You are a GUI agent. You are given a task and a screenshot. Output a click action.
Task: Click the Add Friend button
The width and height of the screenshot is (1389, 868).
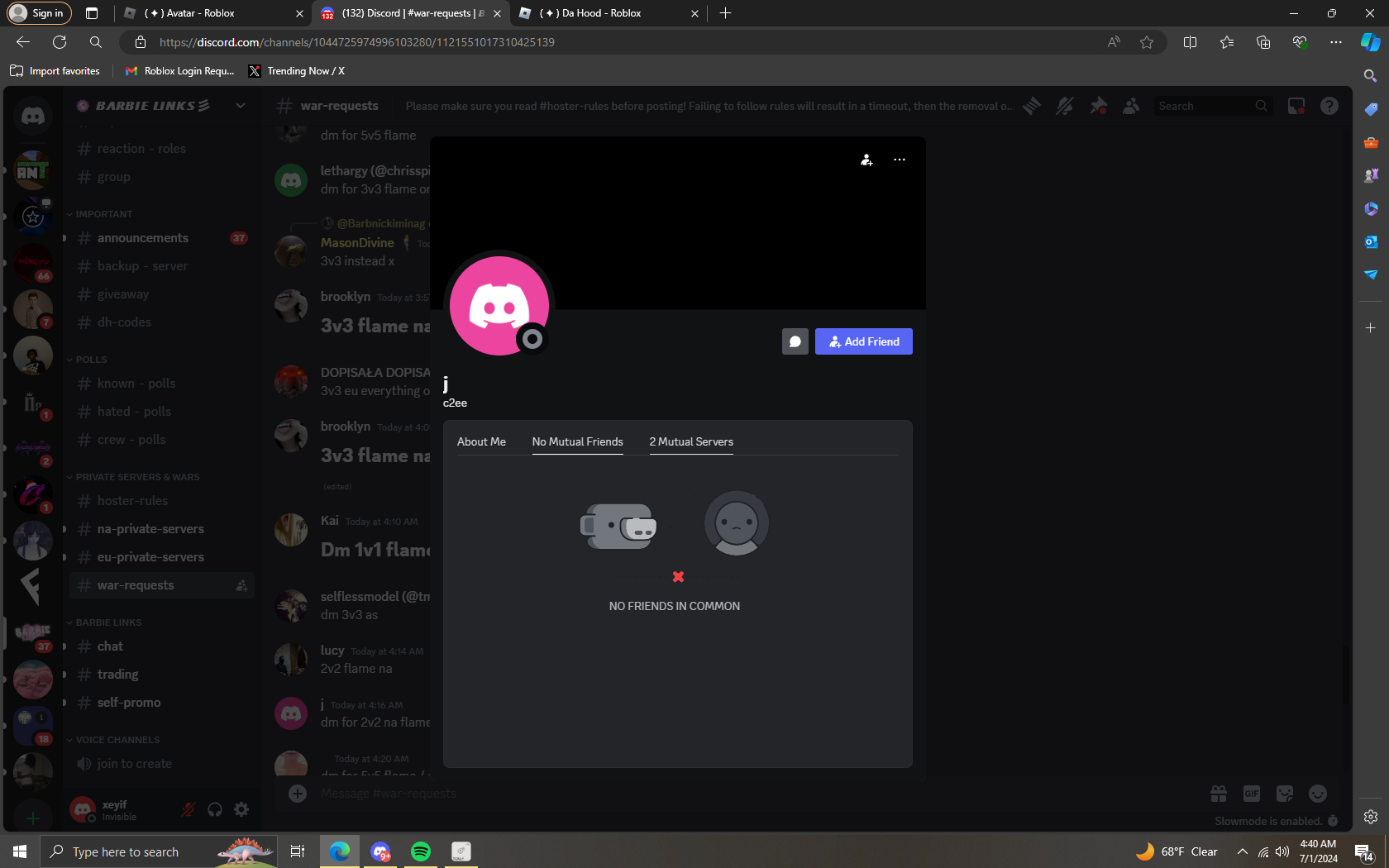point(864,341)
